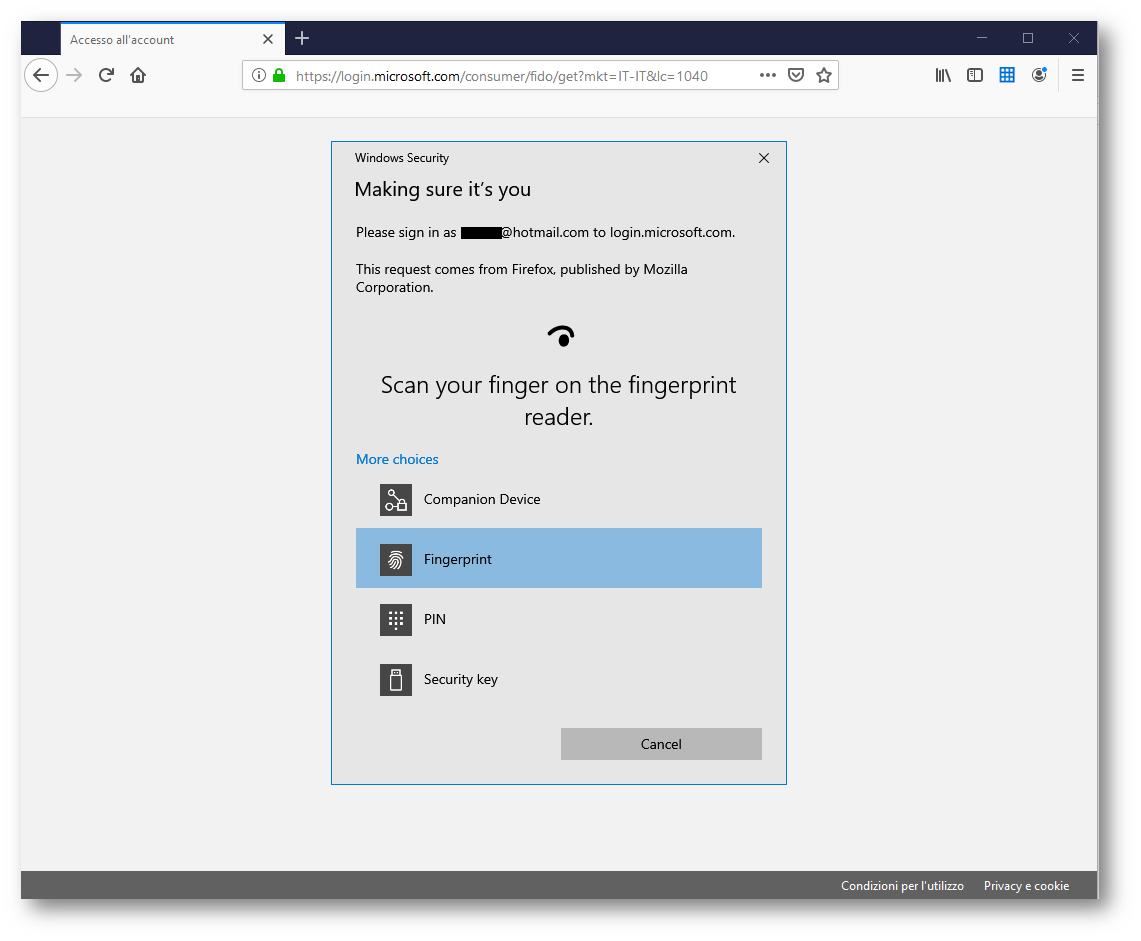Click the 'Scan your finger' instruction text
The width and height of the screenshot is (1141, 941).
tap(558, 400)
